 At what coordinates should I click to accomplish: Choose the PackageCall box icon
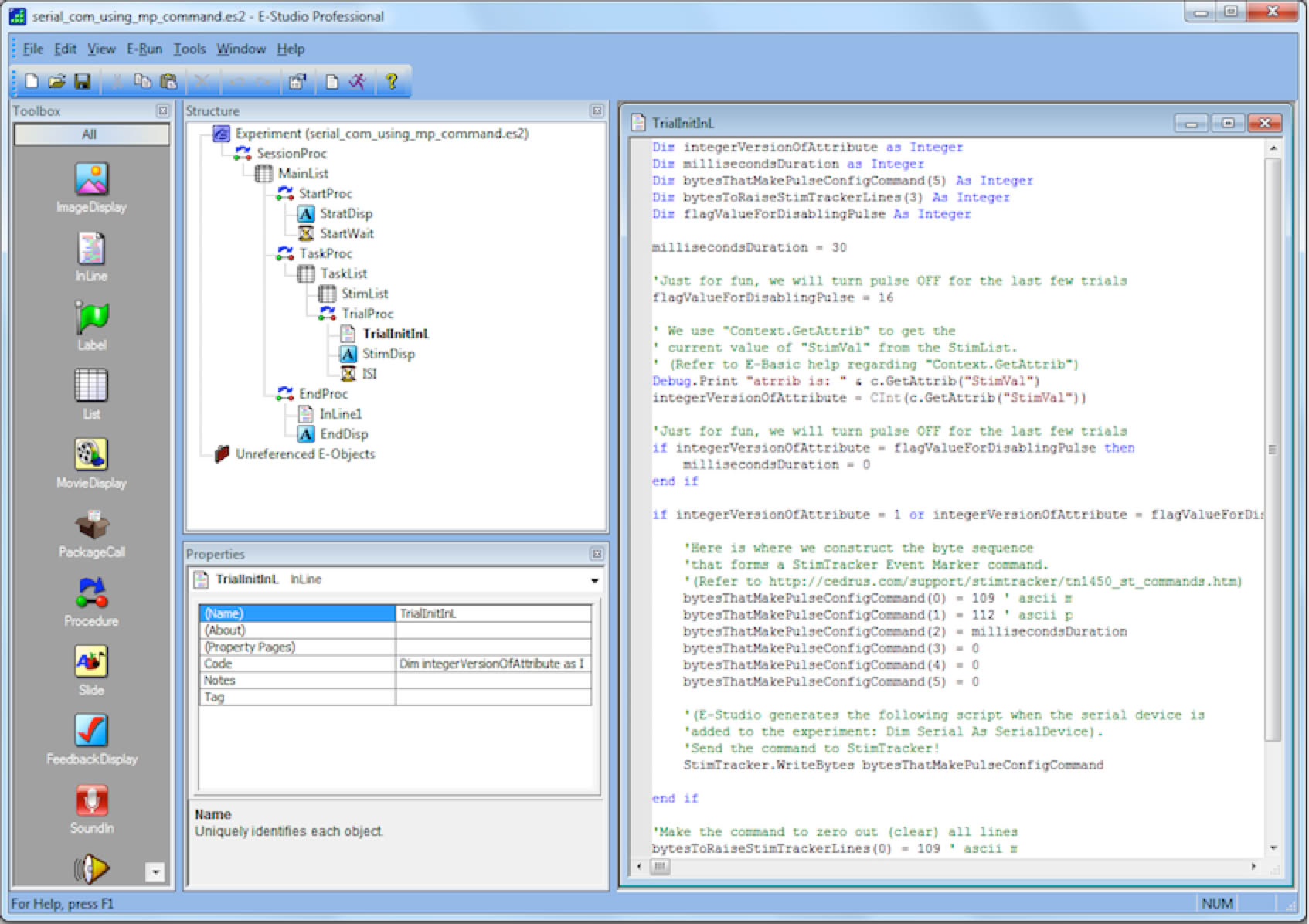(91, 525)
